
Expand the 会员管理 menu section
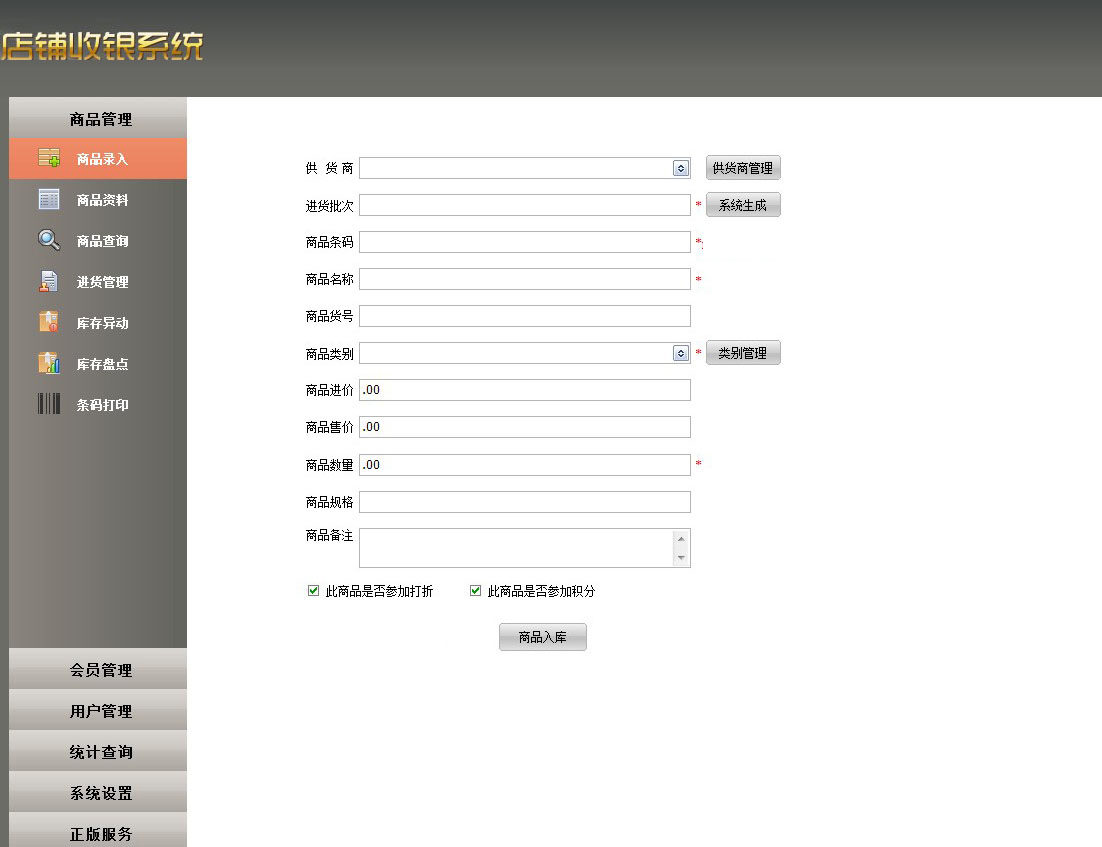pyautogui.click(x=98, y=669)
